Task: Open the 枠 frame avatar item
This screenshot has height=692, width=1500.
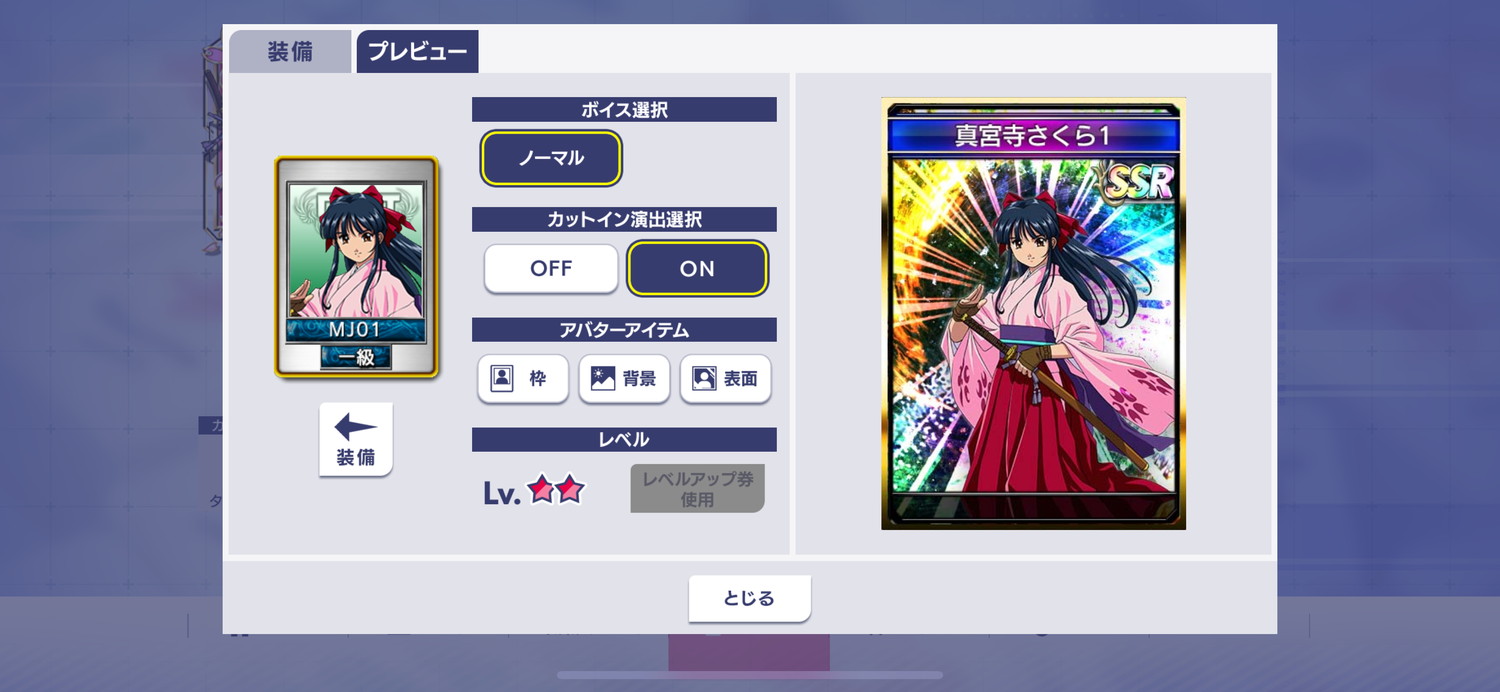Action: coord(523,379)
